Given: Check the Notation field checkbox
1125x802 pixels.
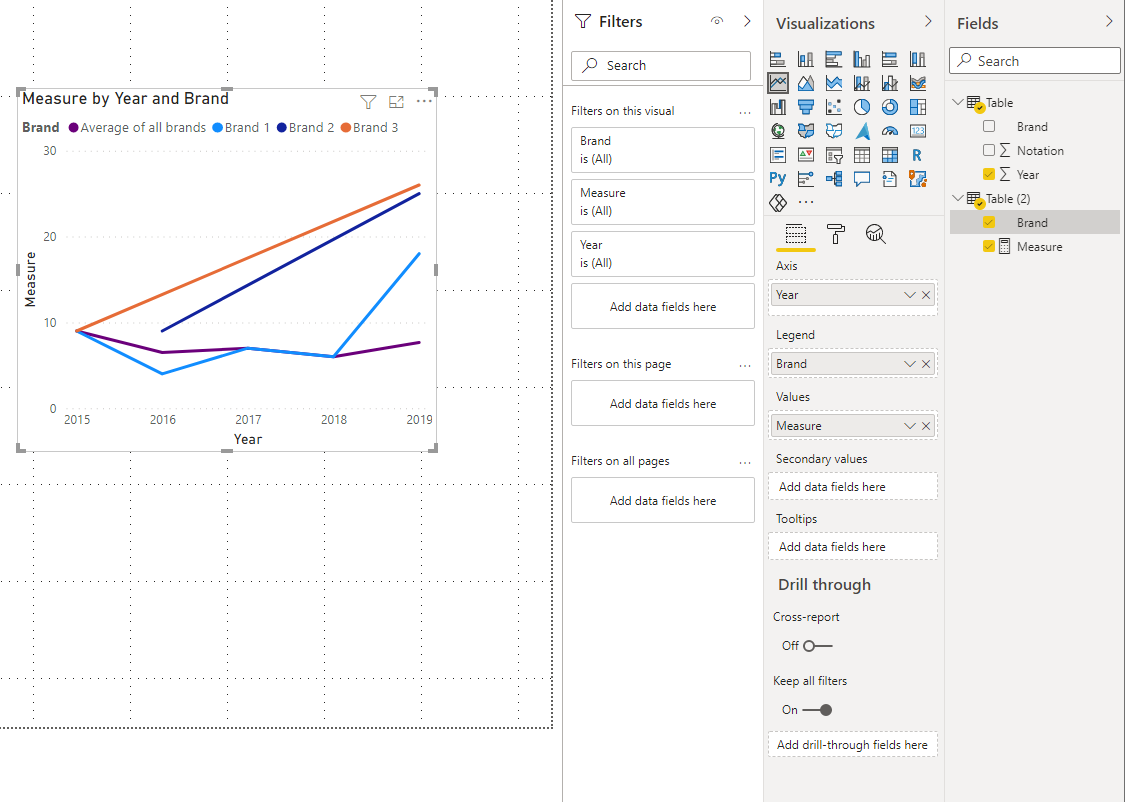Looking at the screenshot, I should tap(989, 150).
